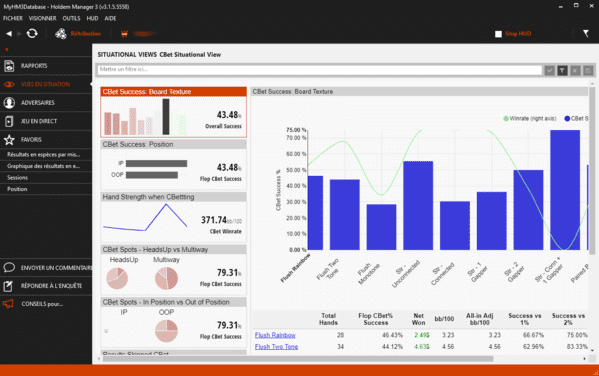
Task: Select CBet Spots - HeadsUp vs Multiway card
Action: coord(173,270)
